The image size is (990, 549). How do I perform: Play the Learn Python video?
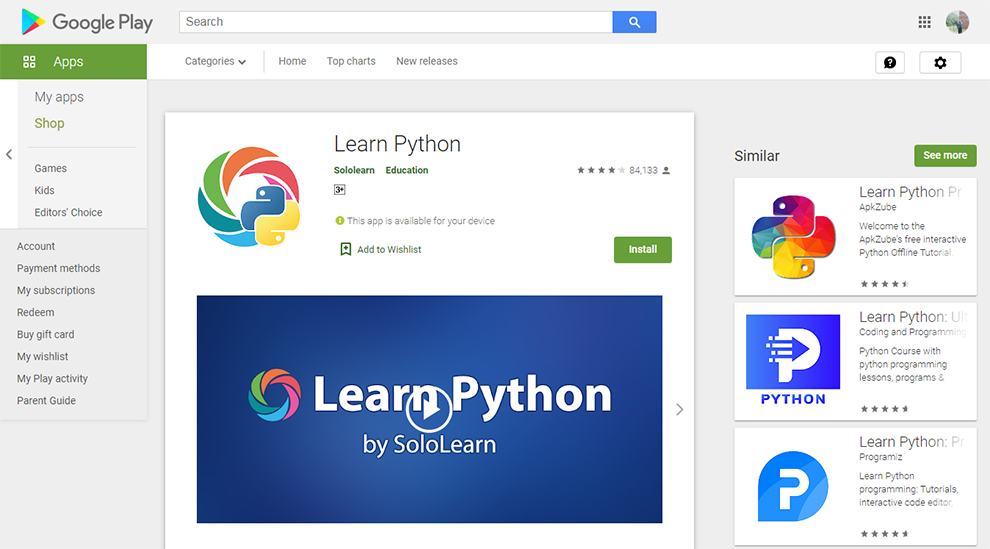[x=429, y=409]
